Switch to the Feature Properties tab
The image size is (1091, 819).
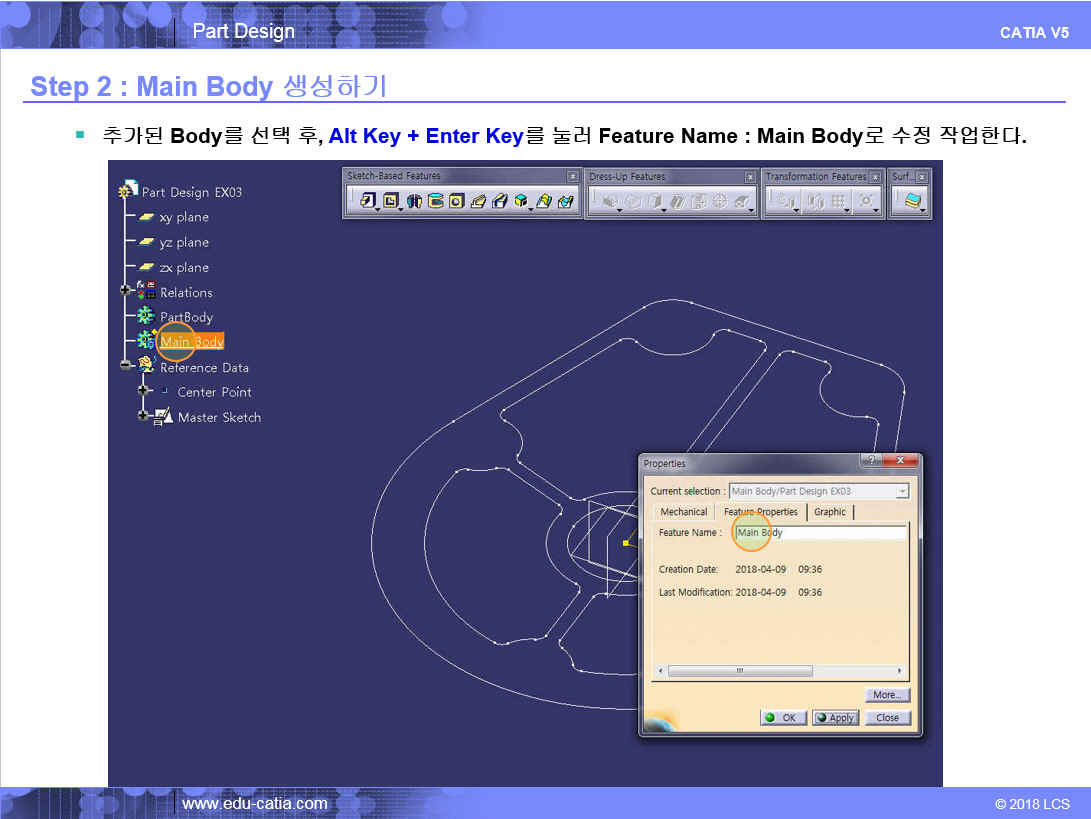[760, 512]
